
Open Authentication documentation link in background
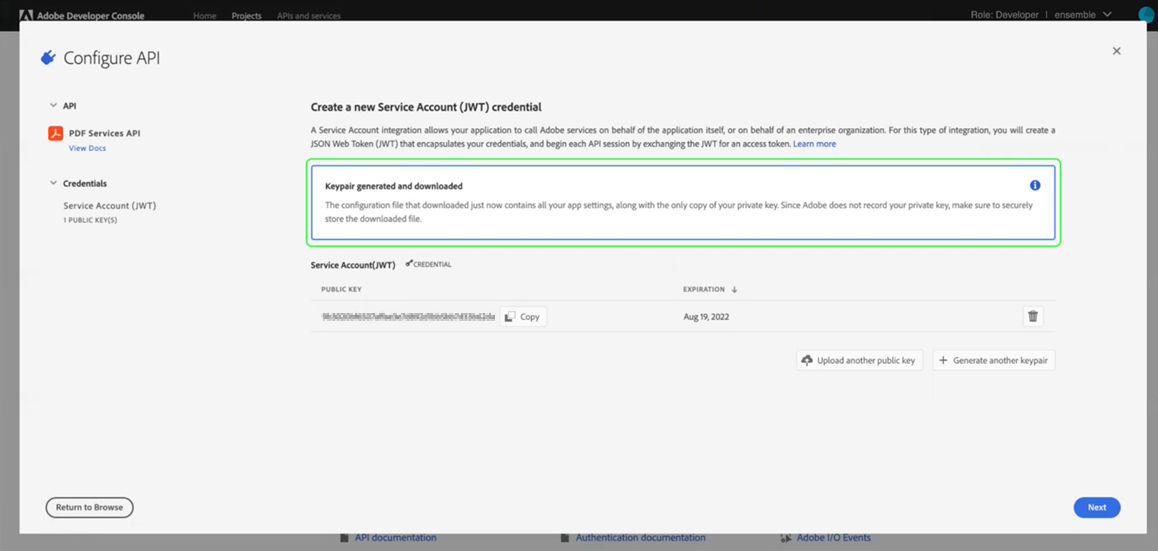tap(640, 538)
